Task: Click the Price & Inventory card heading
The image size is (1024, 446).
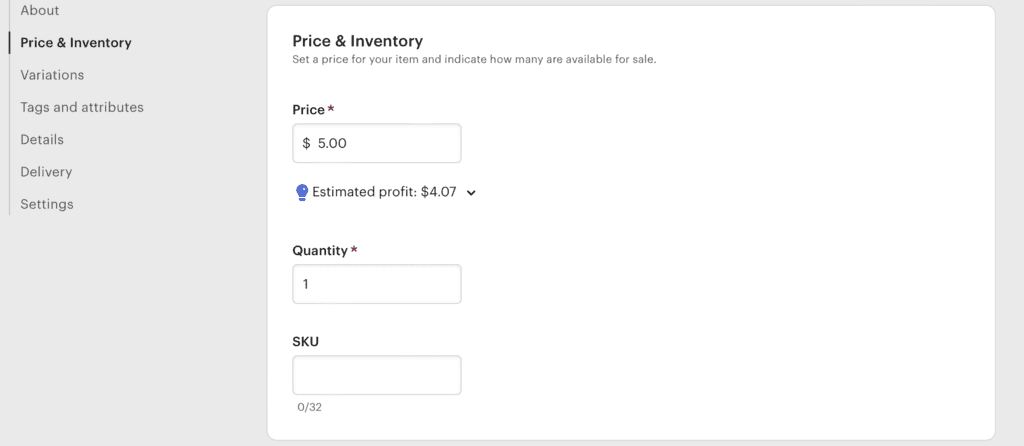Action: 357,41
